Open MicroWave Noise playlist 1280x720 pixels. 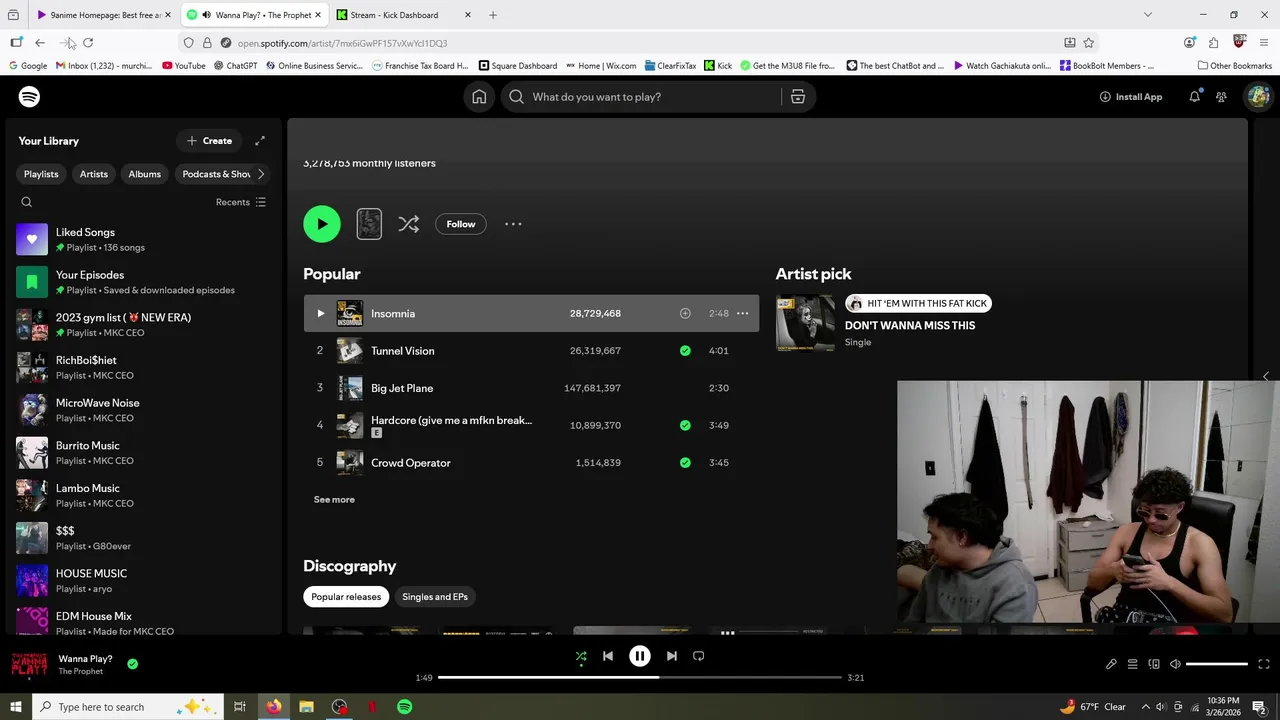click(x=143, y=410)
